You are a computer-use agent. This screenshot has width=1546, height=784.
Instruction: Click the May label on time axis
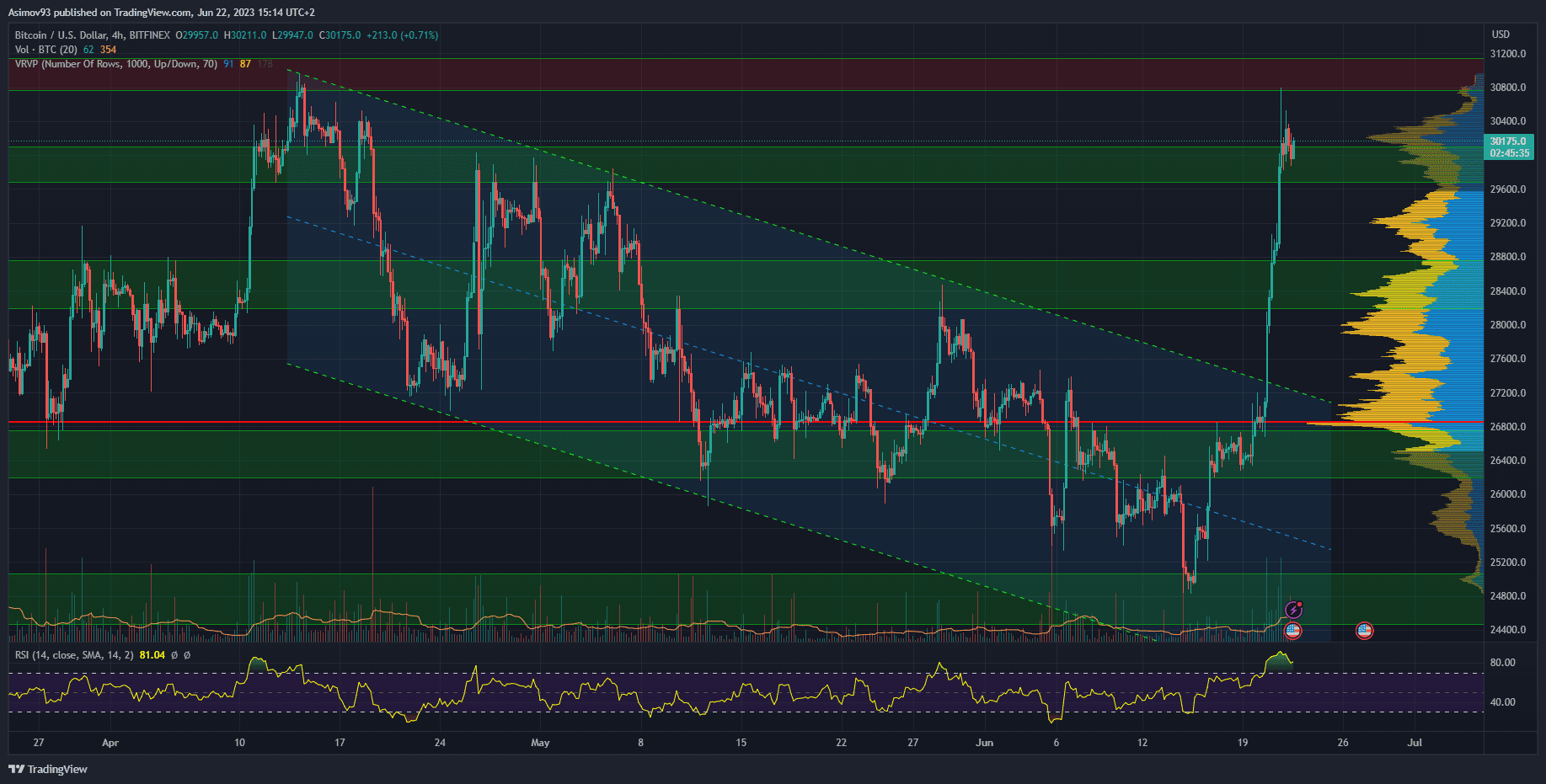click(x=540, y=743)
